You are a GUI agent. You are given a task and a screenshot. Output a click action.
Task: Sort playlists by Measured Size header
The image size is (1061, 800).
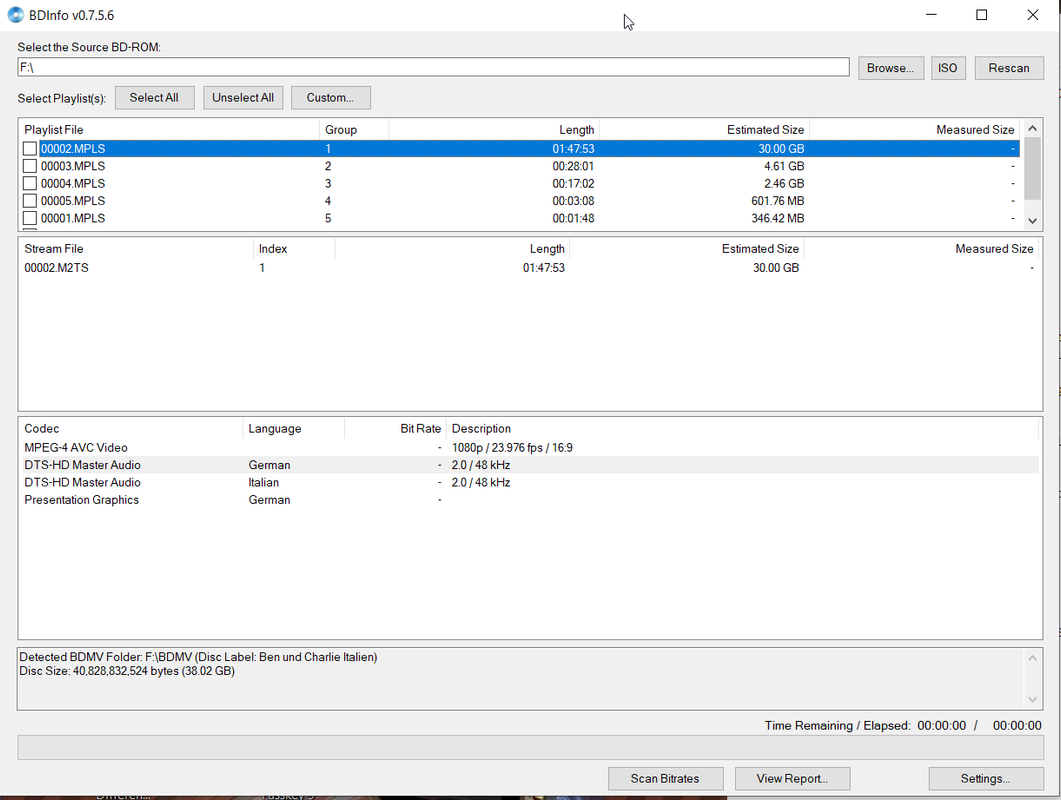coord(915,129)
